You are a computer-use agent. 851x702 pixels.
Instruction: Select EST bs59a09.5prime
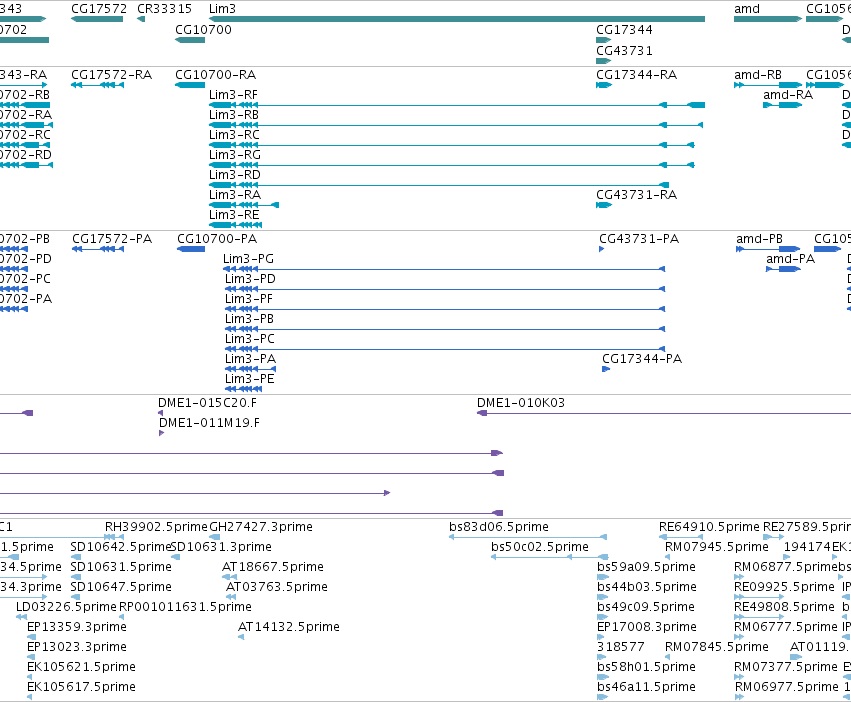(646, 567)
